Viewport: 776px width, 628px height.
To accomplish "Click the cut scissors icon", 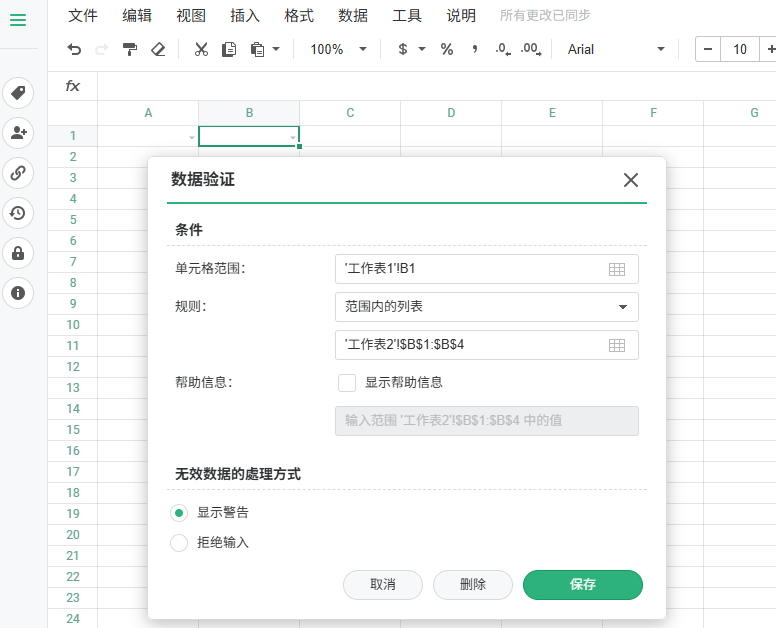I will click(x=201, y=49).
